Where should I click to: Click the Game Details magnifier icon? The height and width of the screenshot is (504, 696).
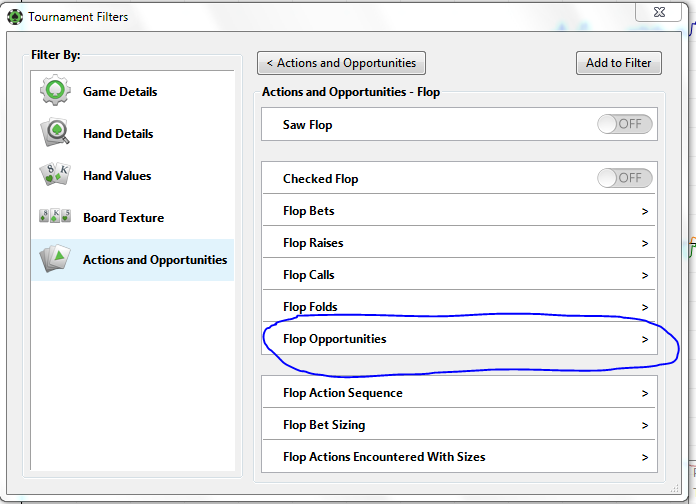coord(56,92)
